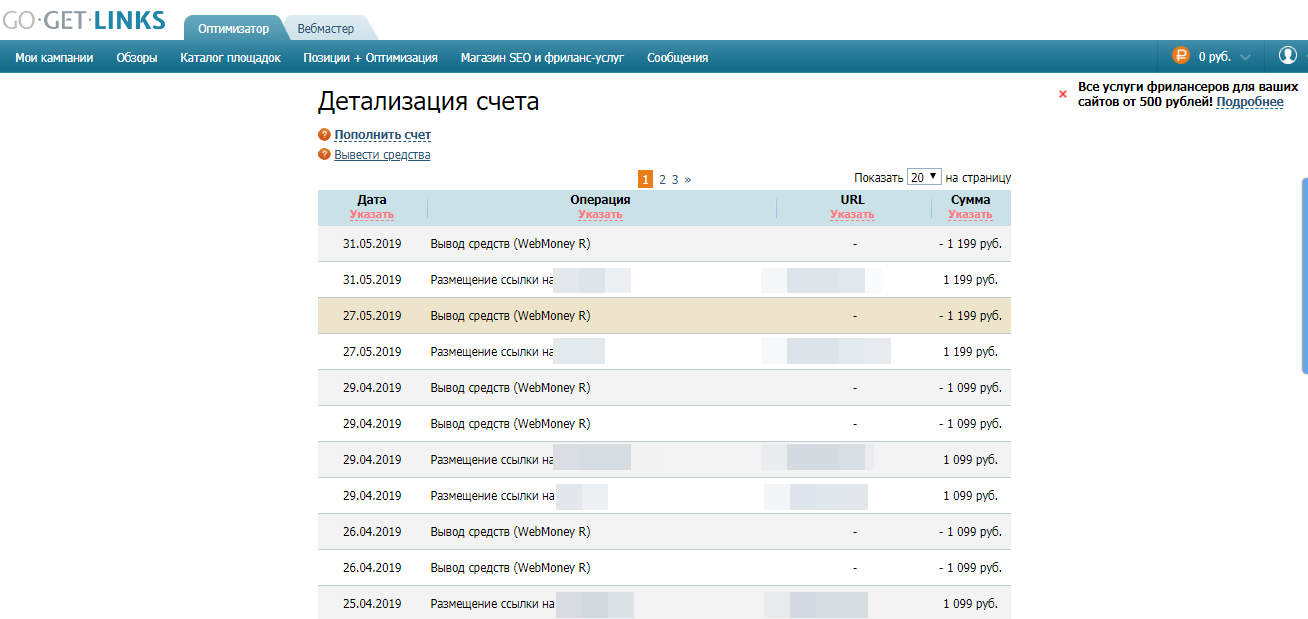Open the user profile icon
Screen dimensions: 1308x619
click(x=1287, y=56)
